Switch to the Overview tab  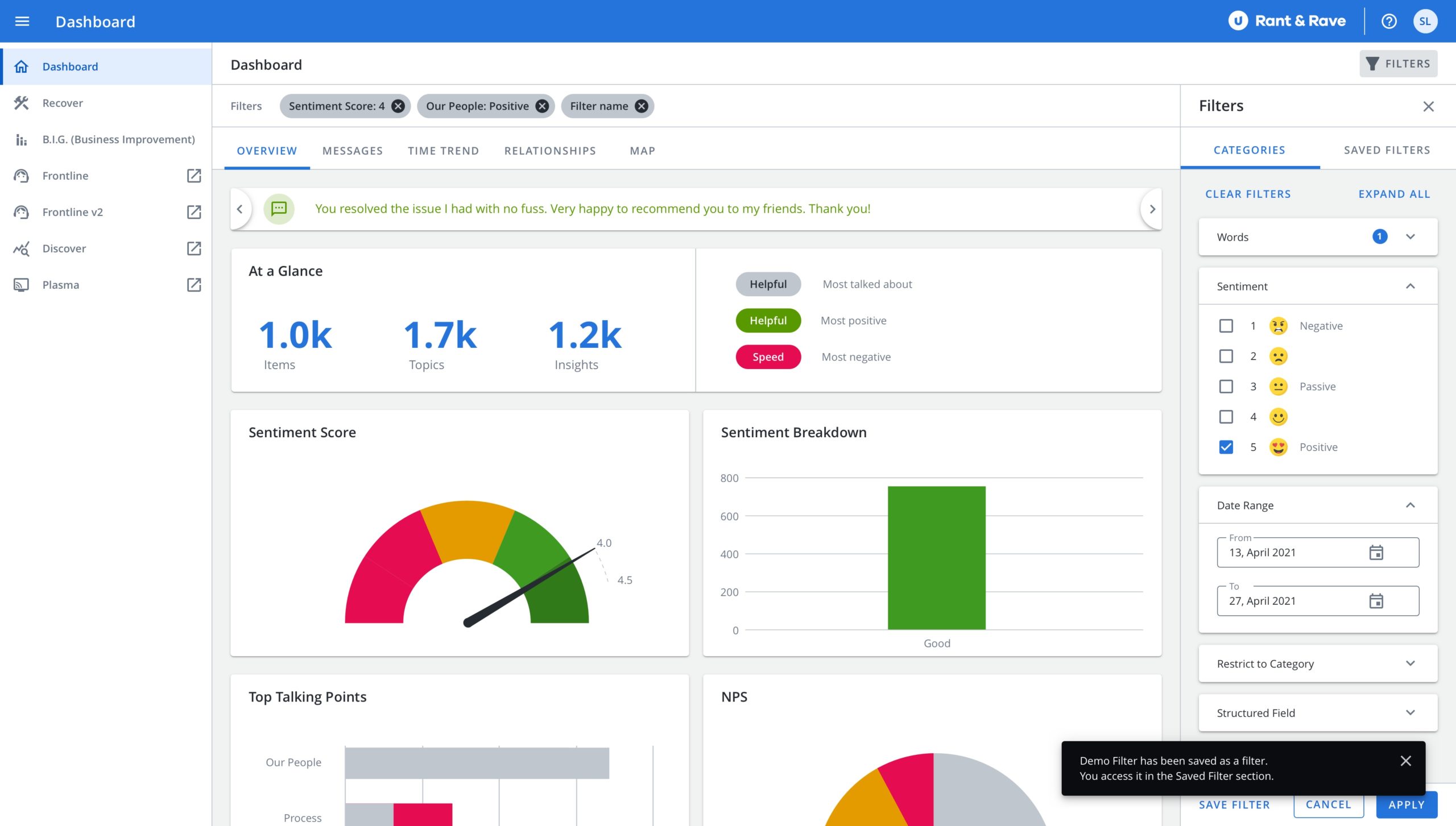pos(267,151)
